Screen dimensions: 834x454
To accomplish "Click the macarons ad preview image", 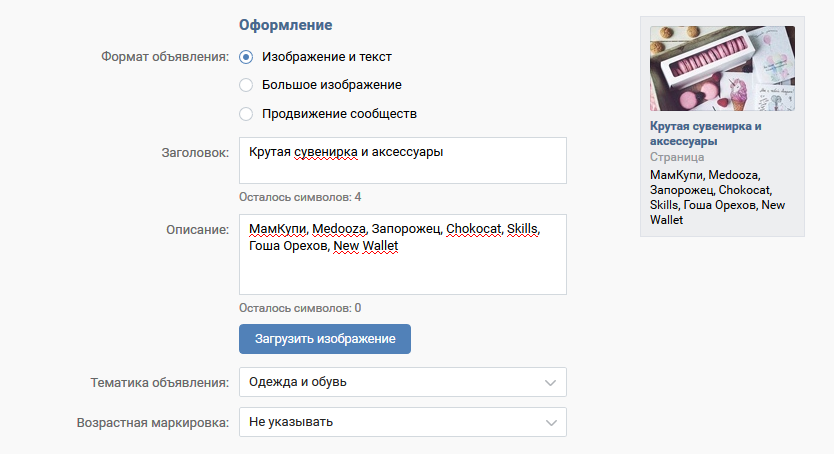I will coord(722,68).
